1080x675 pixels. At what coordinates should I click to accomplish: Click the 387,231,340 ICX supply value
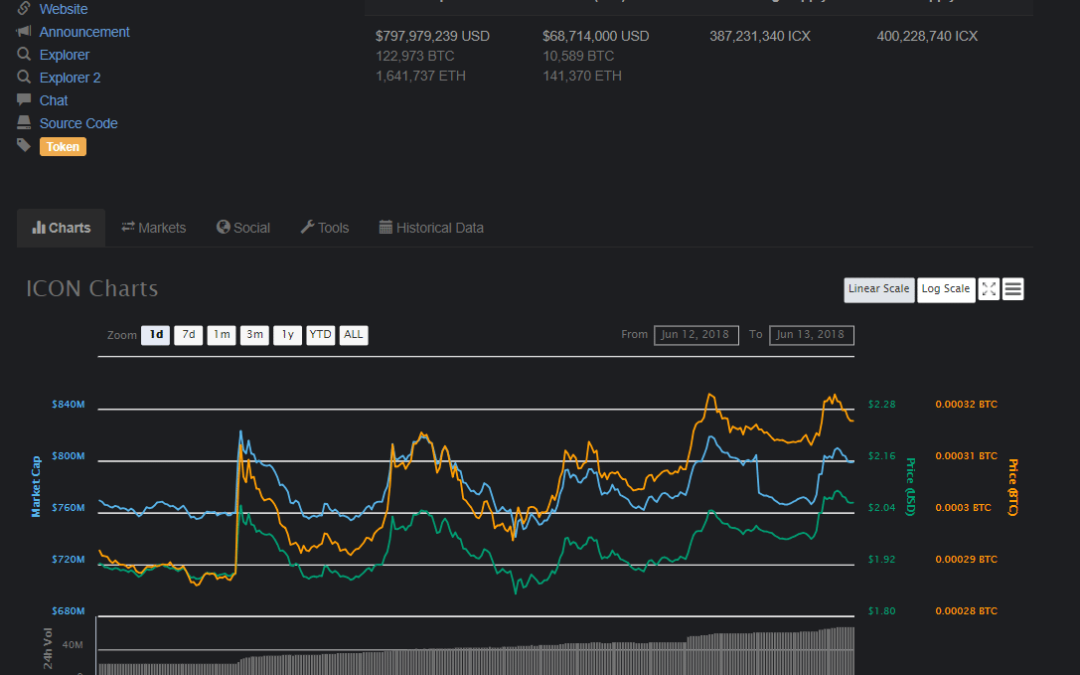point(760,36)
